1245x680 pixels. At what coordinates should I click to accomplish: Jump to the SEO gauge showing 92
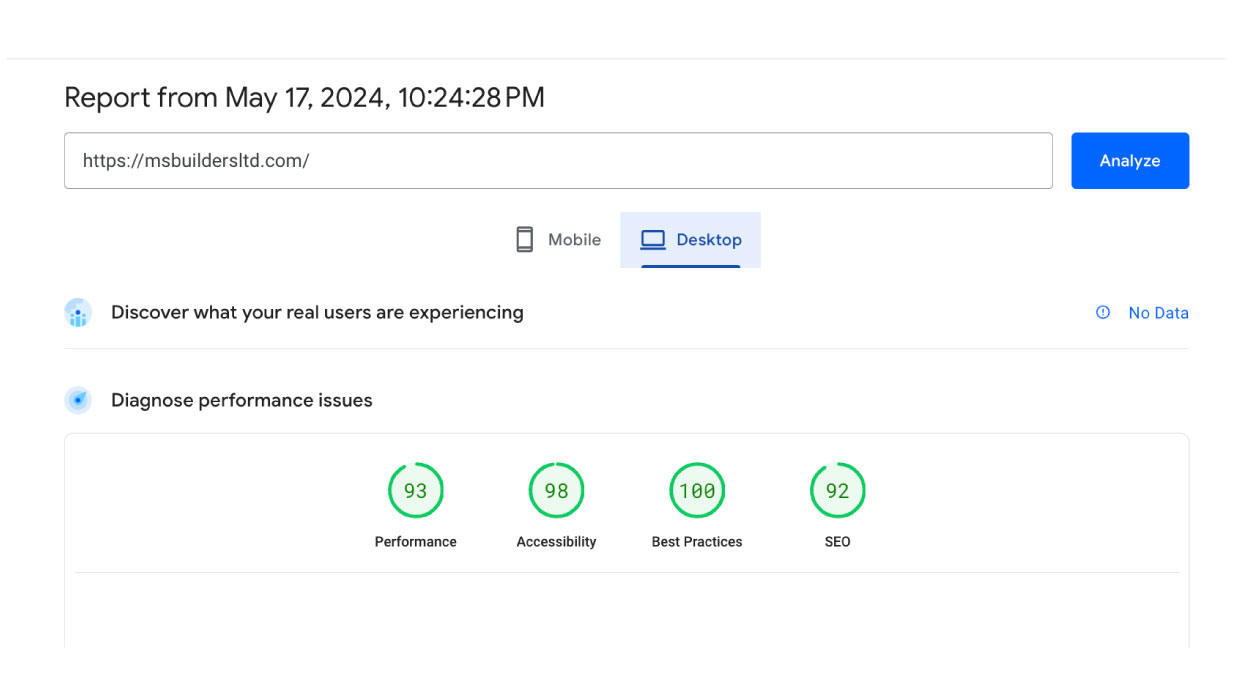pos(837,491)
